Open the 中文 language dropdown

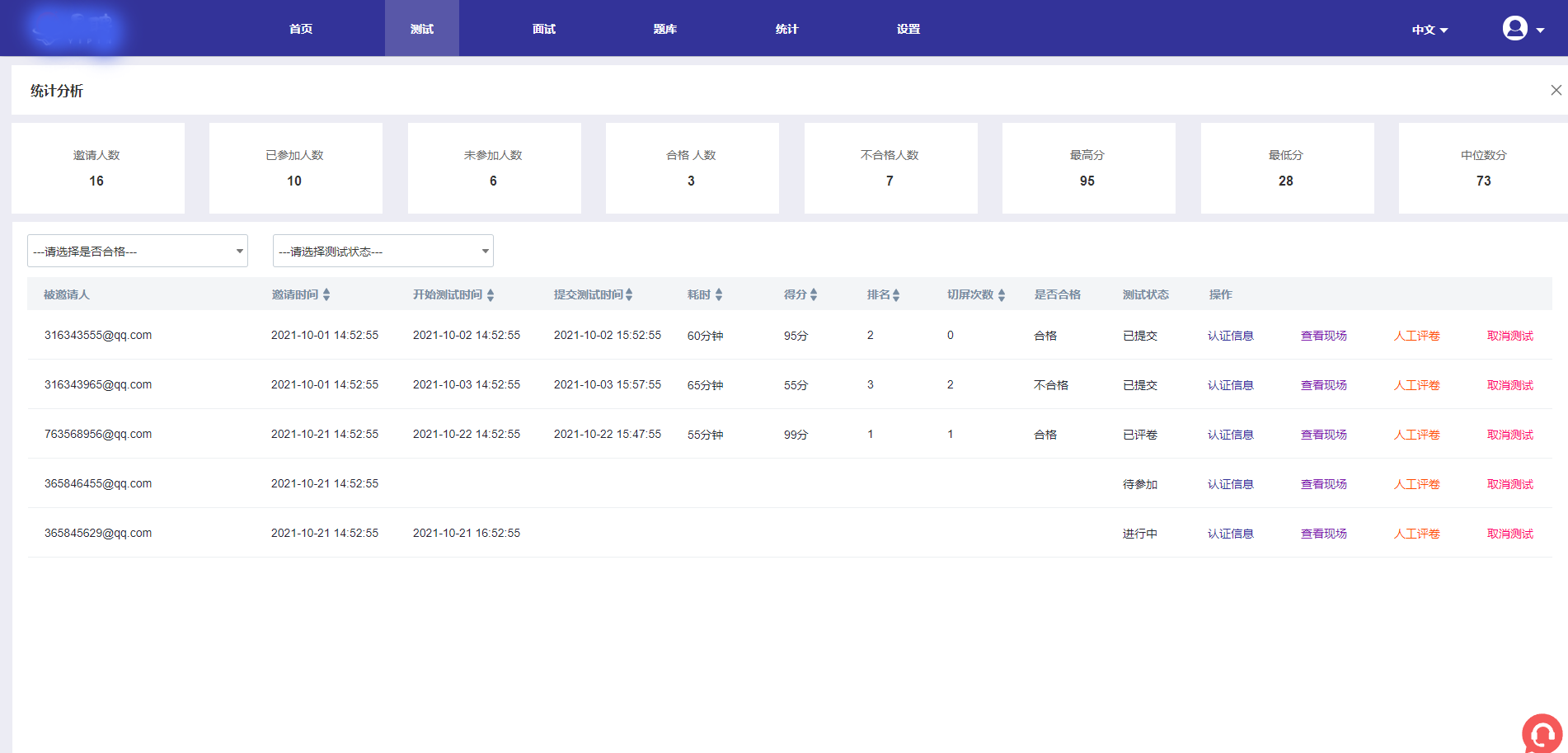coord(1430,30)
